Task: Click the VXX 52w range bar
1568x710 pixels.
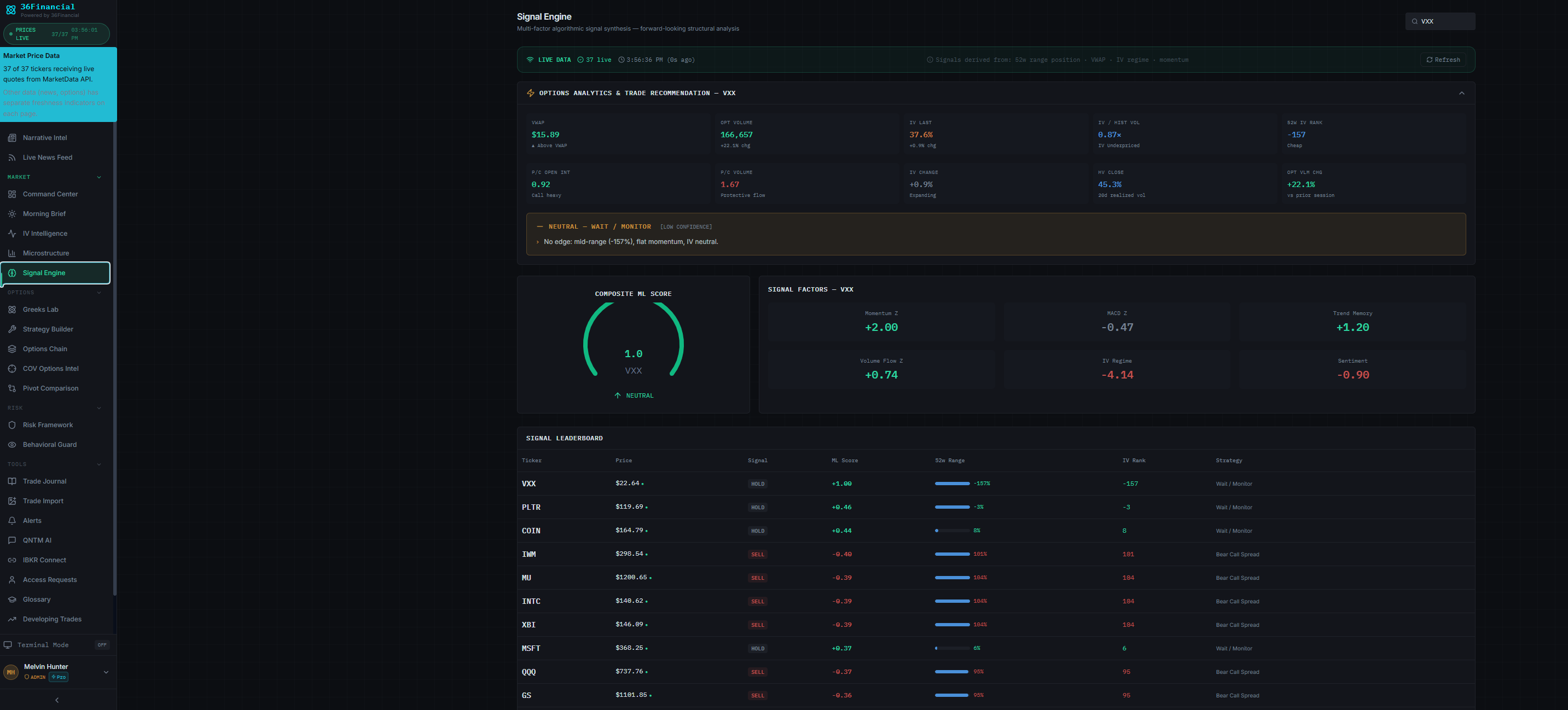Action: pyautogui.click(x=952, y=484)
